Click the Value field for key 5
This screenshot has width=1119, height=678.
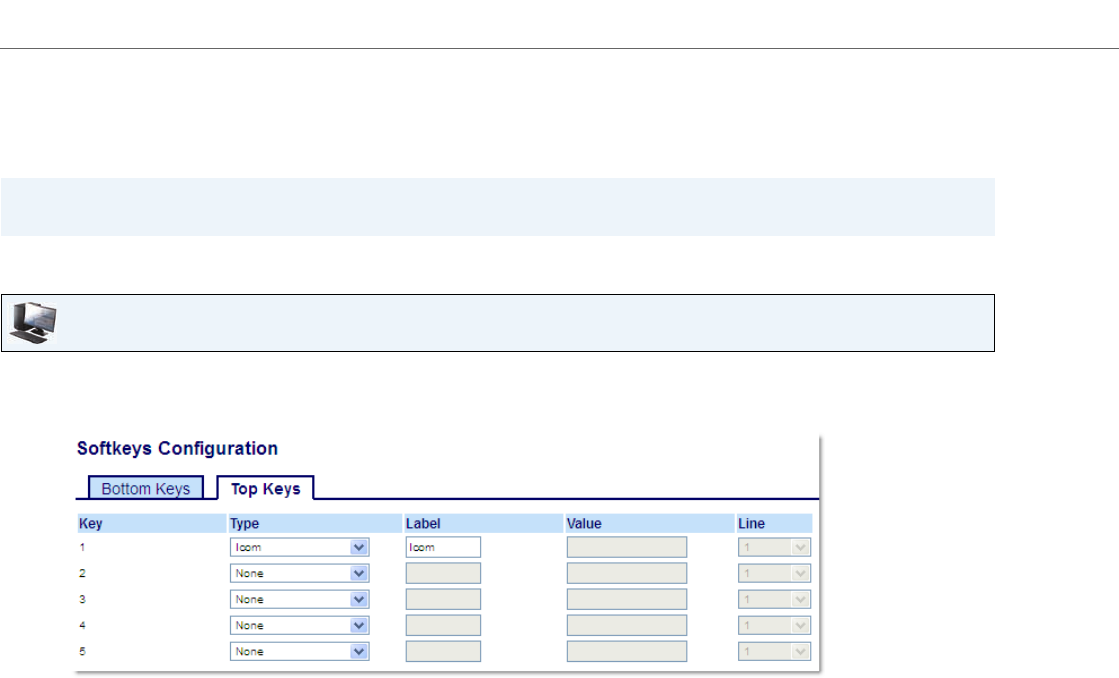(x=627, y=652)
